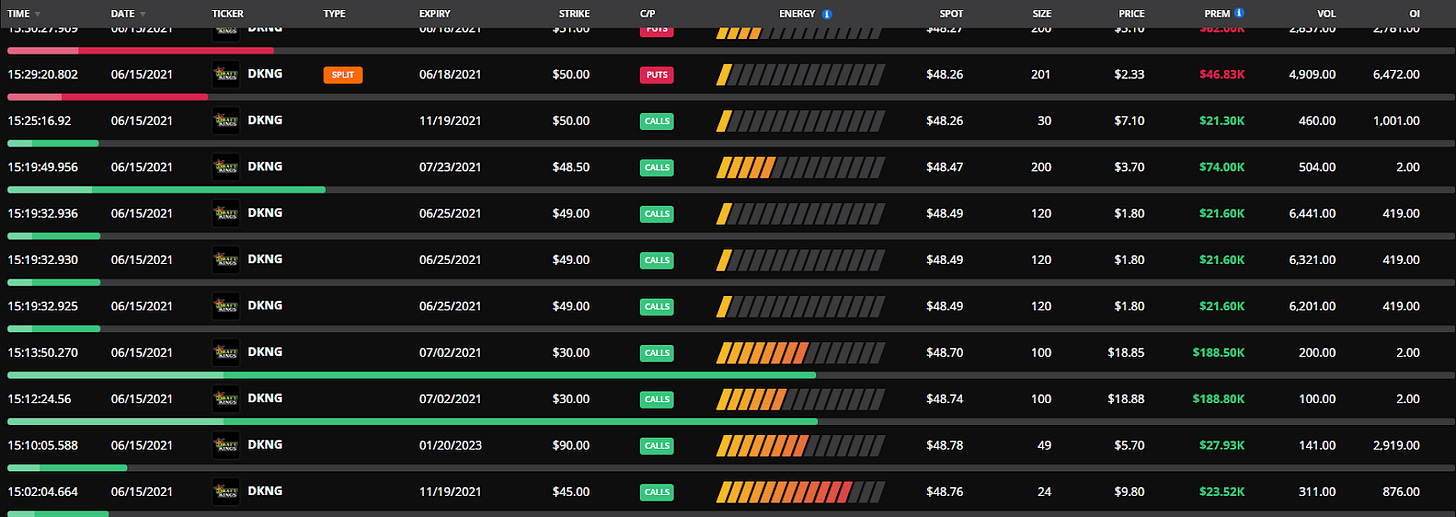This screenshot has height=517, width=1456.
Task: Click energy meter in 15:02:04.664 row
Action: click(x=800, y=492)
